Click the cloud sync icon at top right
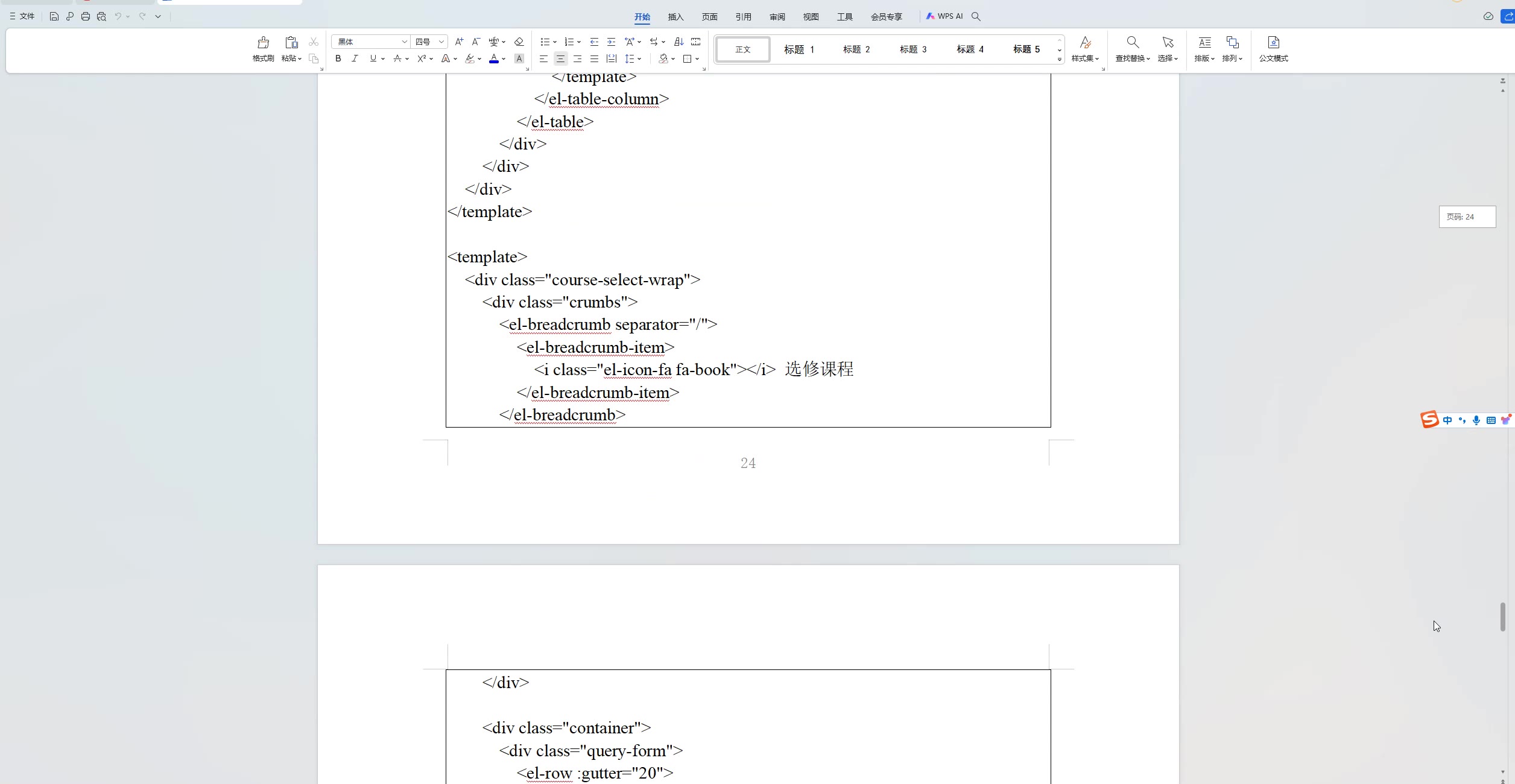The height and width of the screenshot is (784, 1515). [x=1488, y=16]
